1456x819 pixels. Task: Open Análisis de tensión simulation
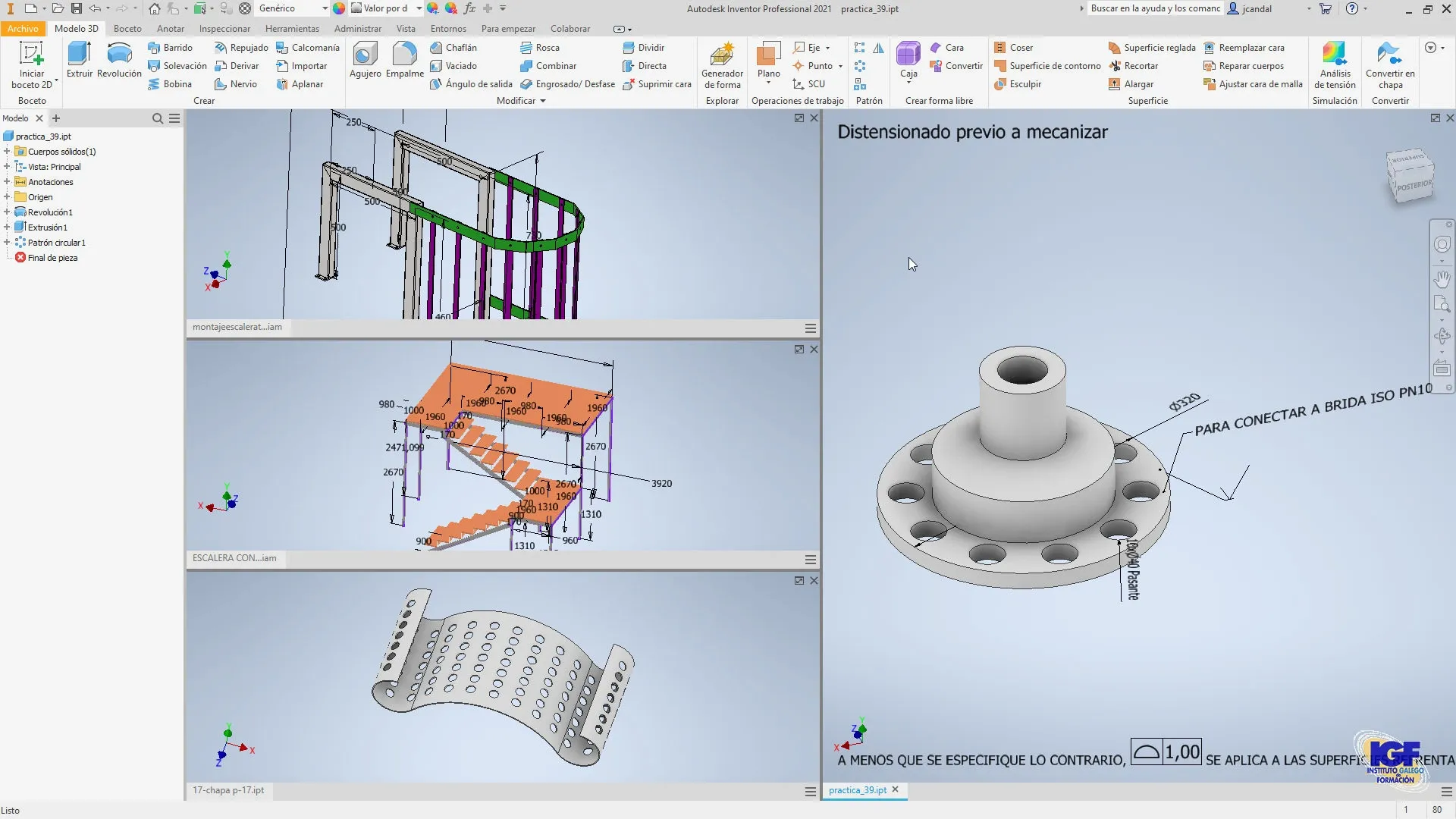[x=1335, y=66]
